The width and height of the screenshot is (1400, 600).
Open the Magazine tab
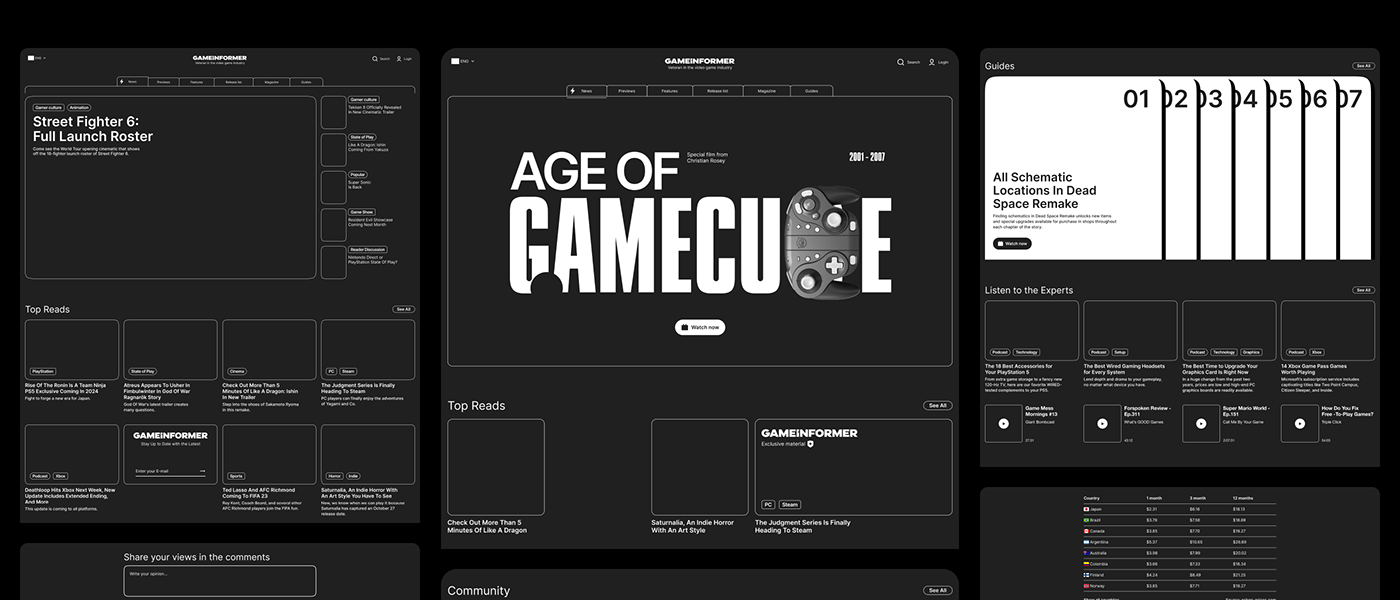(x=767, y=90)
